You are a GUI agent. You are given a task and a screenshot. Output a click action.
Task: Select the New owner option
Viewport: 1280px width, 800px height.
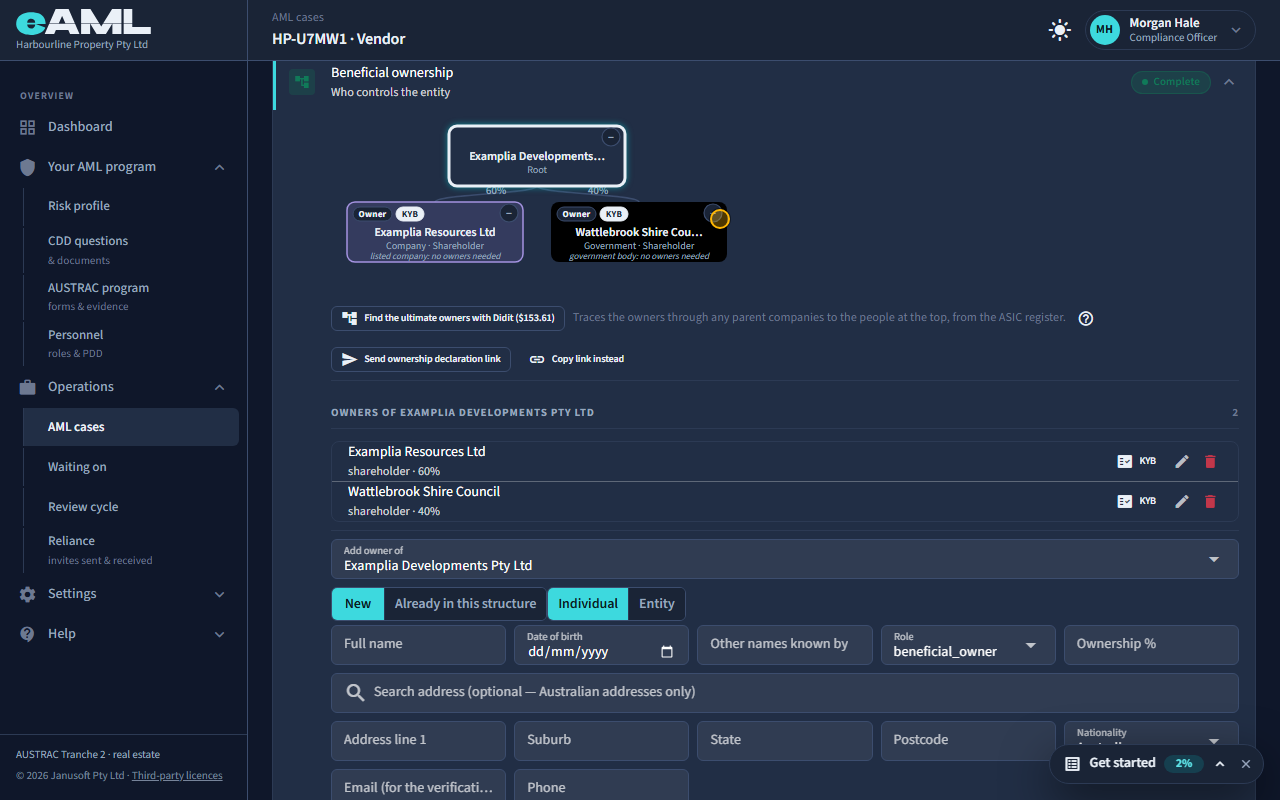coord(358,603)
